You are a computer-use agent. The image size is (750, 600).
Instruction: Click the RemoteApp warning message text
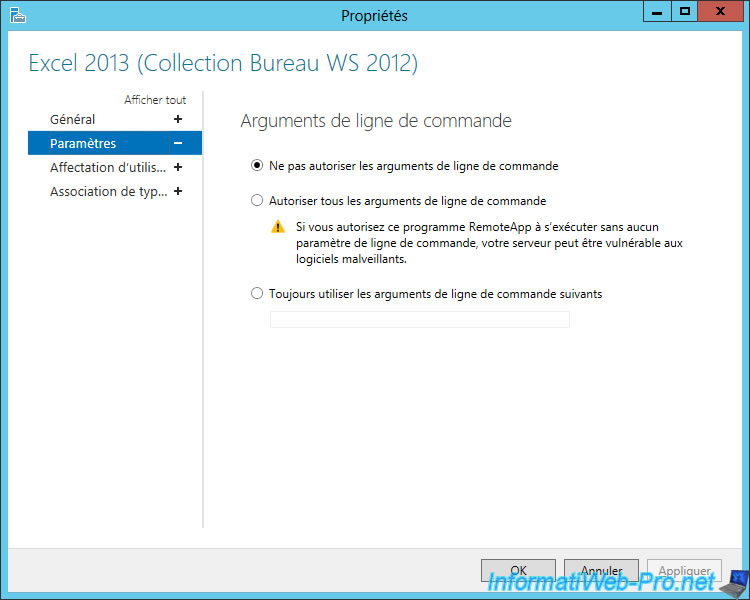coord(489,243)
